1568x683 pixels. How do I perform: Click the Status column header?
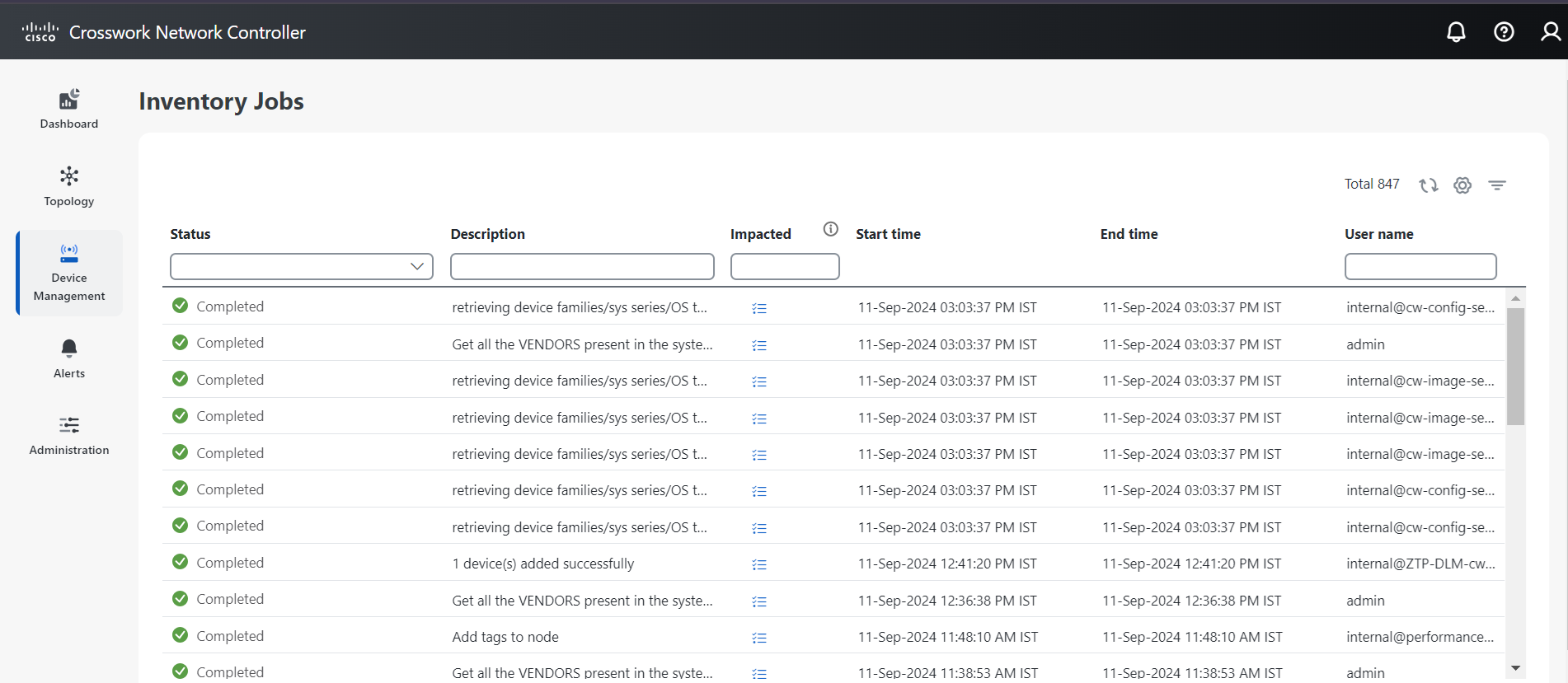(x=190, y=234)
